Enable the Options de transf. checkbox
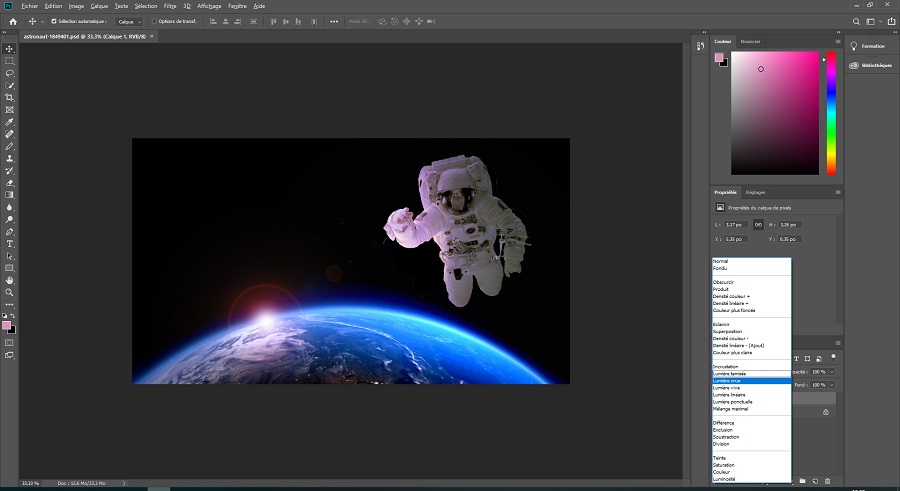This screenshot has width=900, height=491. [x=154, y=21]
